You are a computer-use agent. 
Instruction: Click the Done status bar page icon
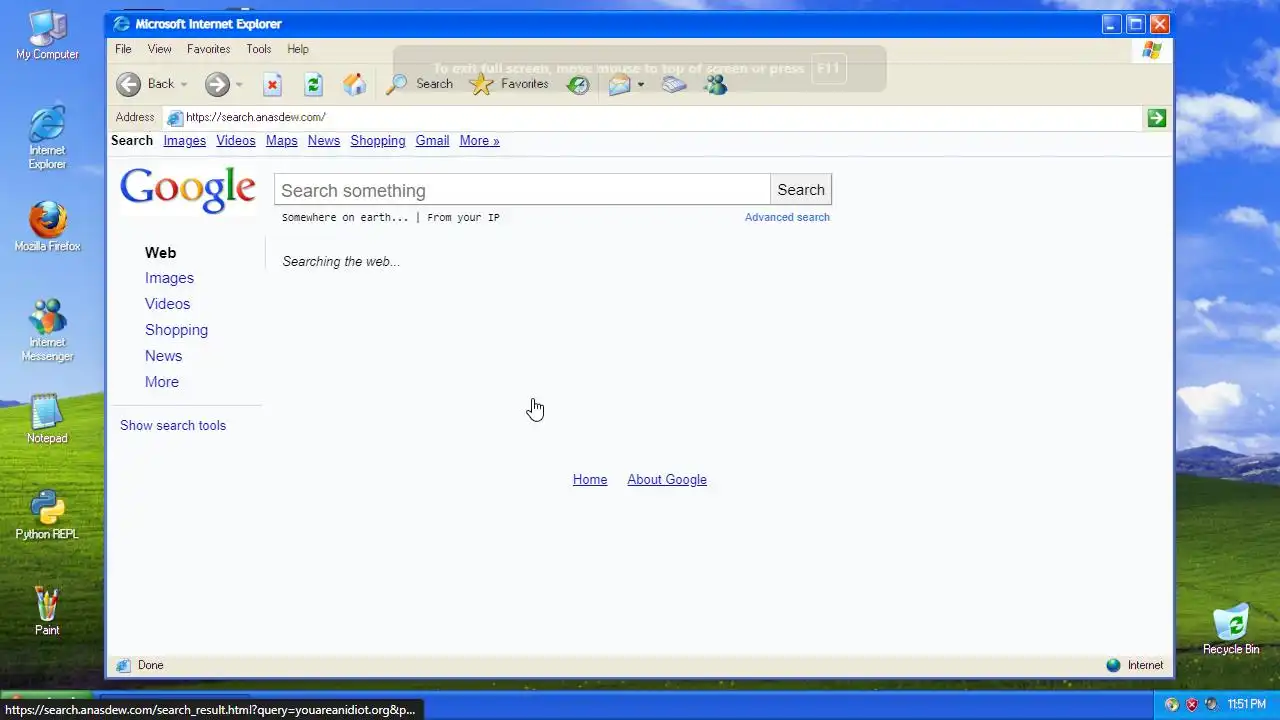(x=123, y=665)
